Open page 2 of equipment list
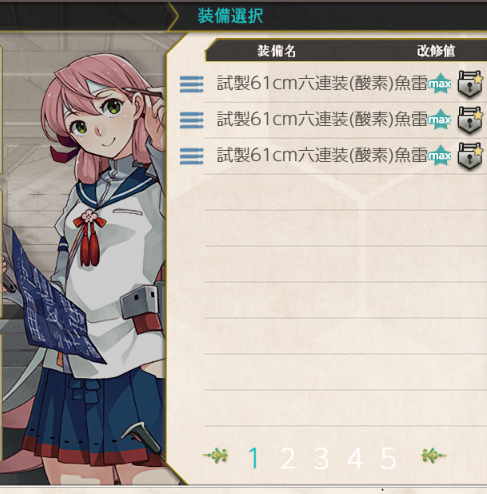 pos(288,458)
